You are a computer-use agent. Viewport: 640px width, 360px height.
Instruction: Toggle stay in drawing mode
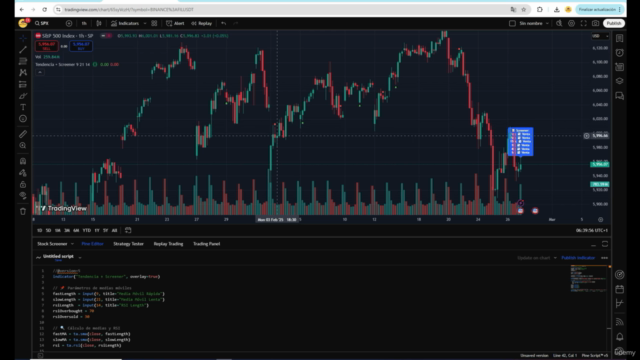coord(23,173)
